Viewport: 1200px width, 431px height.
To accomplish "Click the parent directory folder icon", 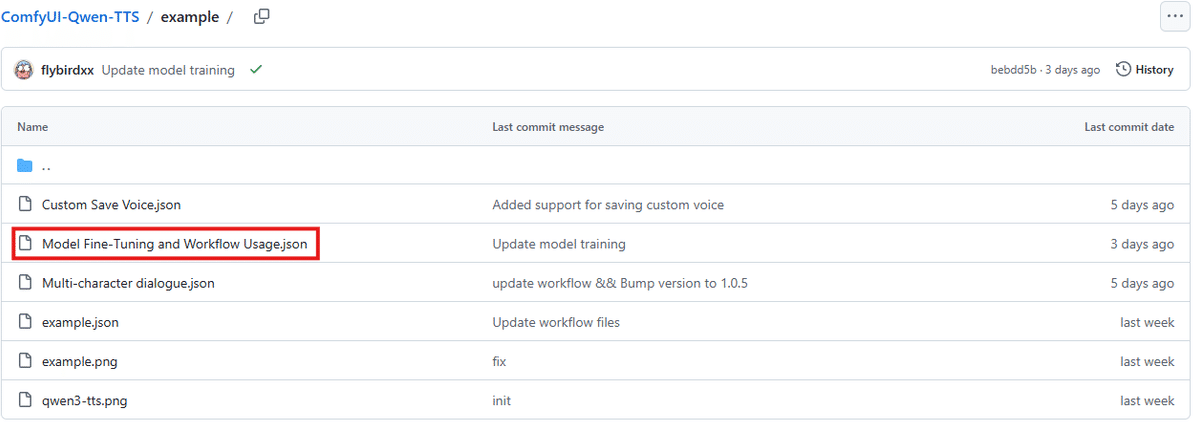I will 26,166.
